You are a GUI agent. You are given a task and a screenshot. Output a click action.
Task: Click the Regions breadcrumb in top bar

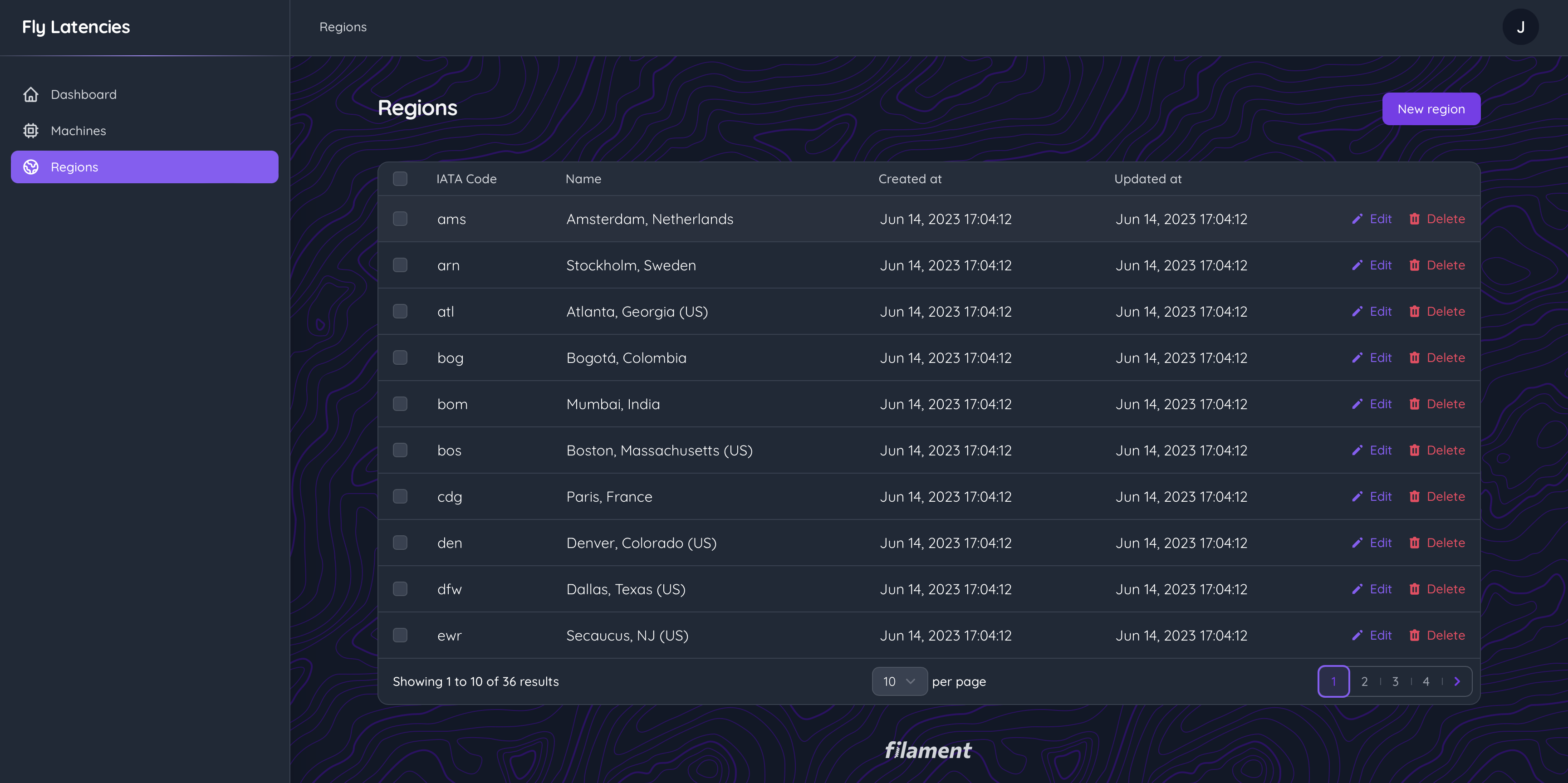tap(343, 27)
